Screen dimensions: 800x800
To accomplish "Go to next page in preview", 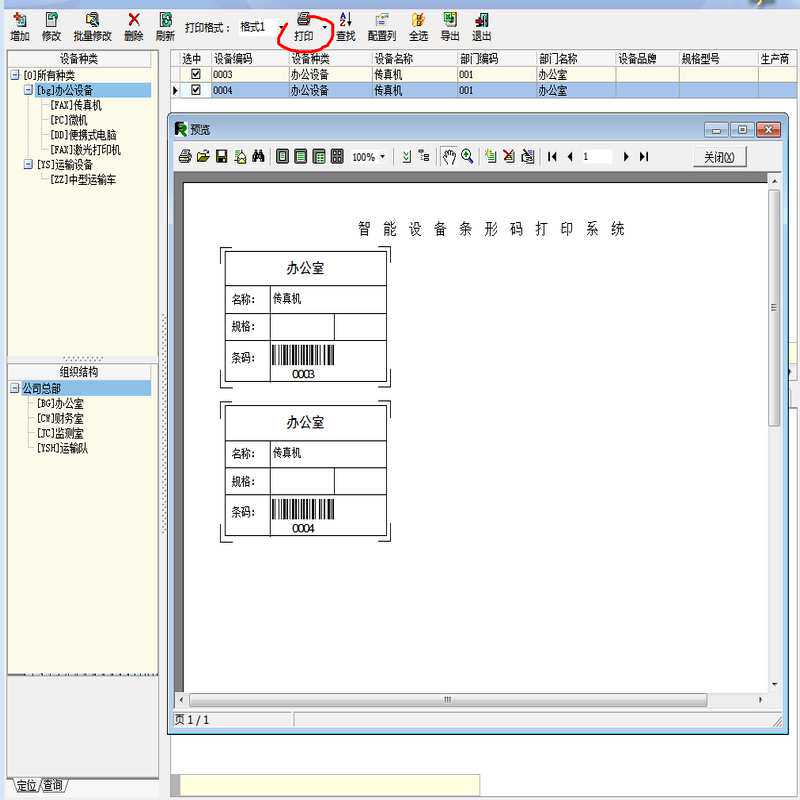I will click(x=626, y=157).
